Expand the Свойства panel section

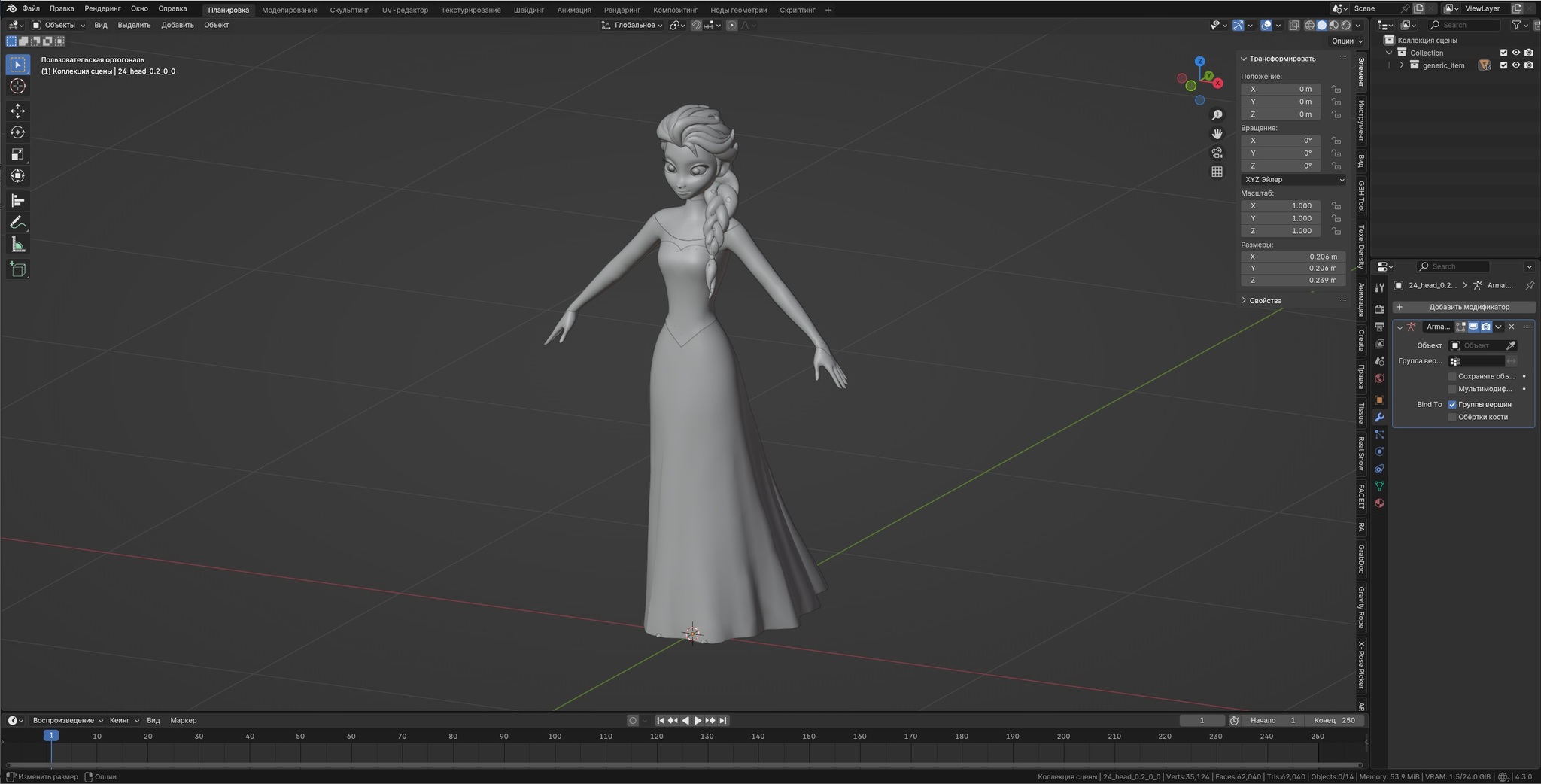1265,300
